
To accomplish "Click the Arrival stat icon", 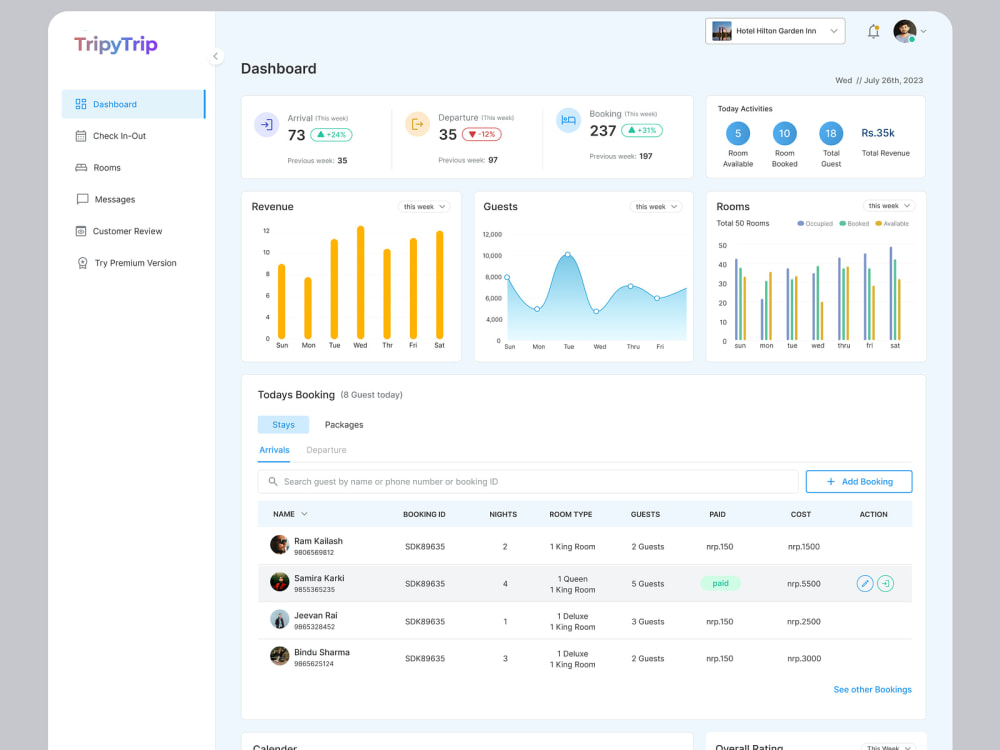I will tap(267, 124).
